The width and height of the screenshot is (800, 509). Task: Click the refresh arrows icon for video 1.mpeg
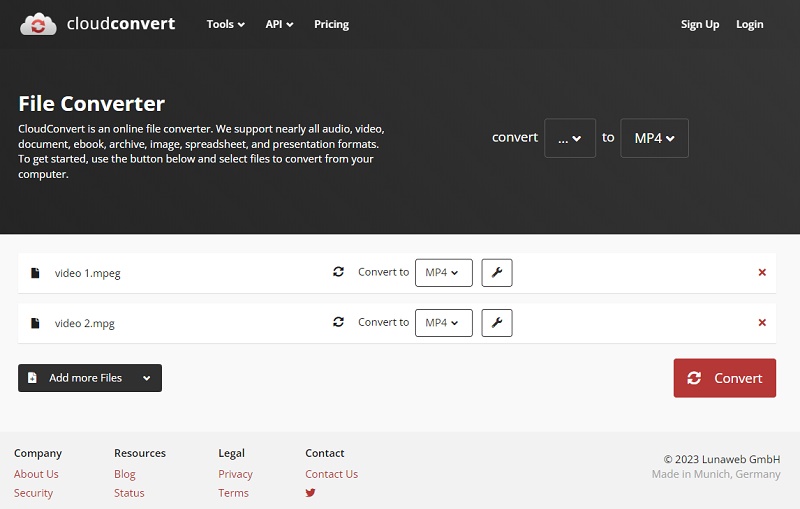point(338,272)
